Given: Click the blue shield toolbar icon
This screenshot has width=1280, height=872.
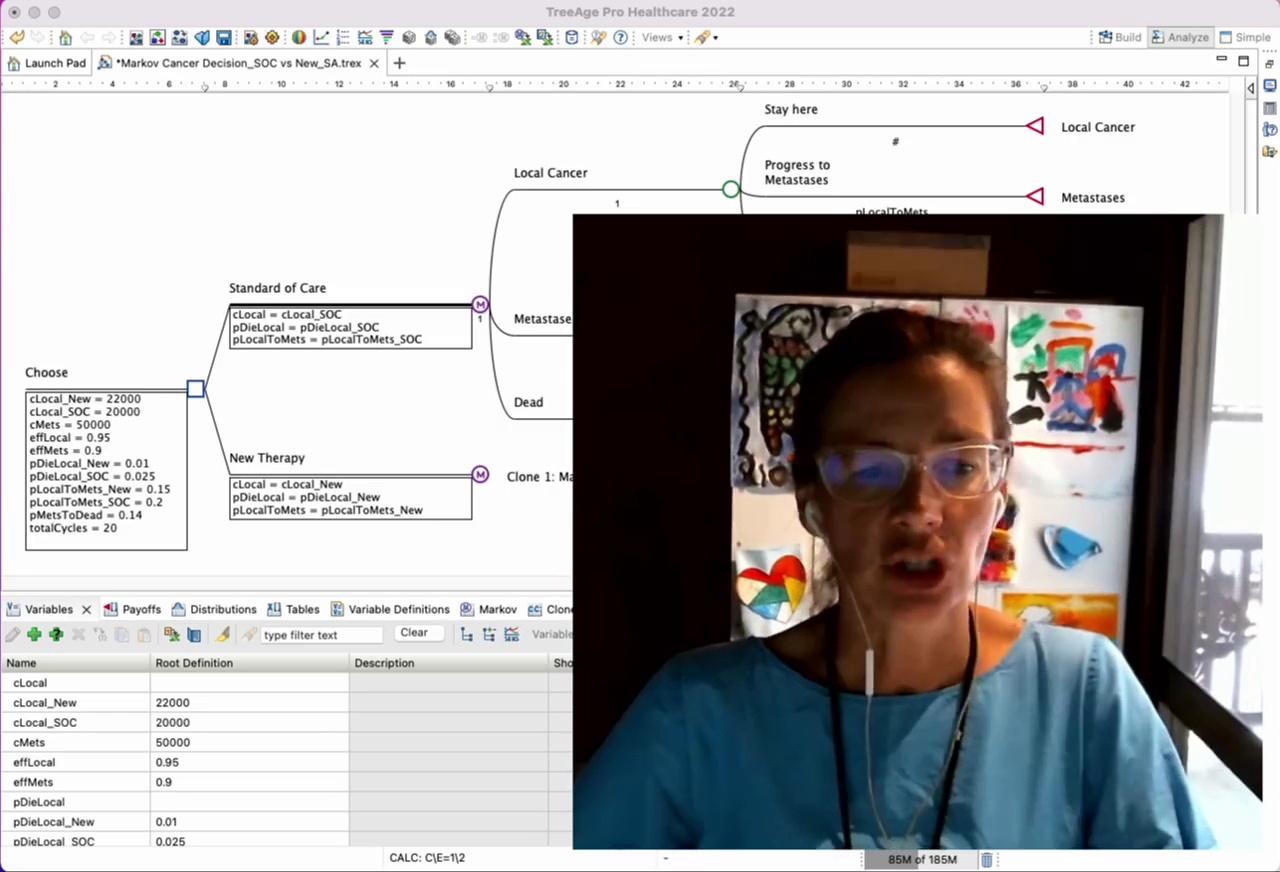Looking at the screenshot, I should pos(203,38).
